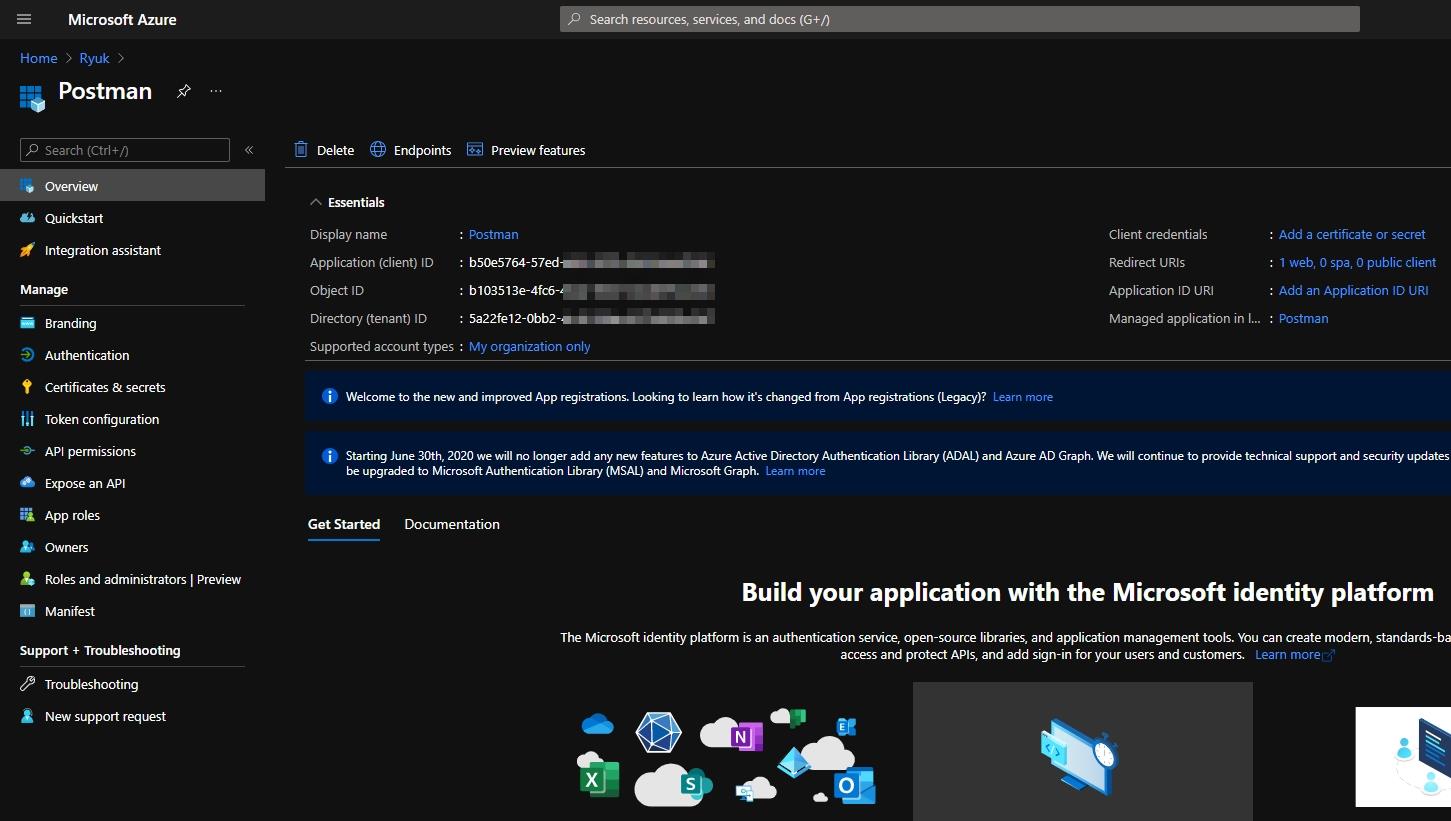Image resolution: width=1451 pixels, height=821 pixels.
Task: Click Learn more in the welcome banner
Action: [x=1023, y=397]
